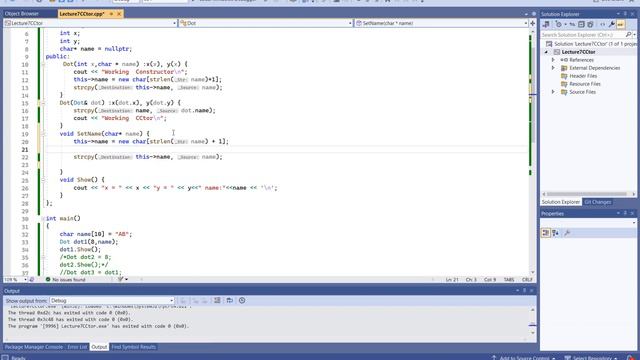Image resolution: width=640 pixels, height=360 pixels.
Task: Click Show All Files icon in Solution Explorer
Action: click(590, 24)
